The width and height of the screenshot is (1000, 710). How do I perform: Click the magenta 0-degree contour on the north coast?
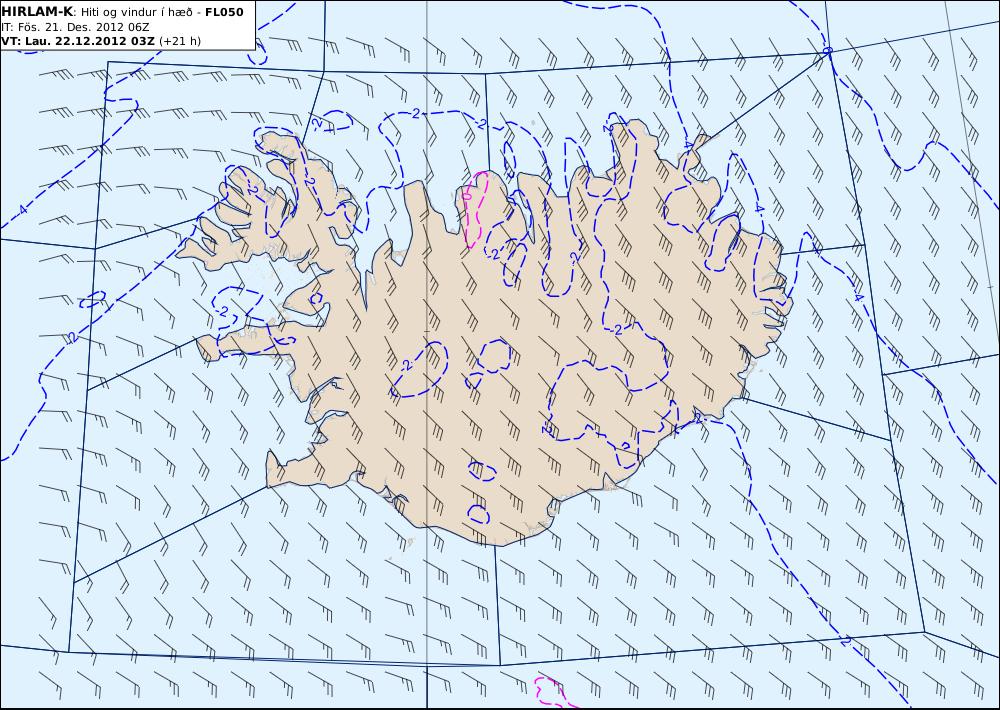pos(475,209)
